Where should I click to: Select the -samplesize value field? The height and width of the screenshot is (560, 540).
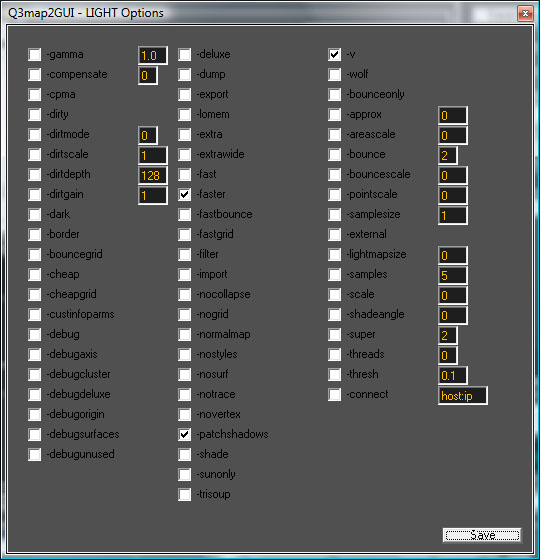[453, 216]
